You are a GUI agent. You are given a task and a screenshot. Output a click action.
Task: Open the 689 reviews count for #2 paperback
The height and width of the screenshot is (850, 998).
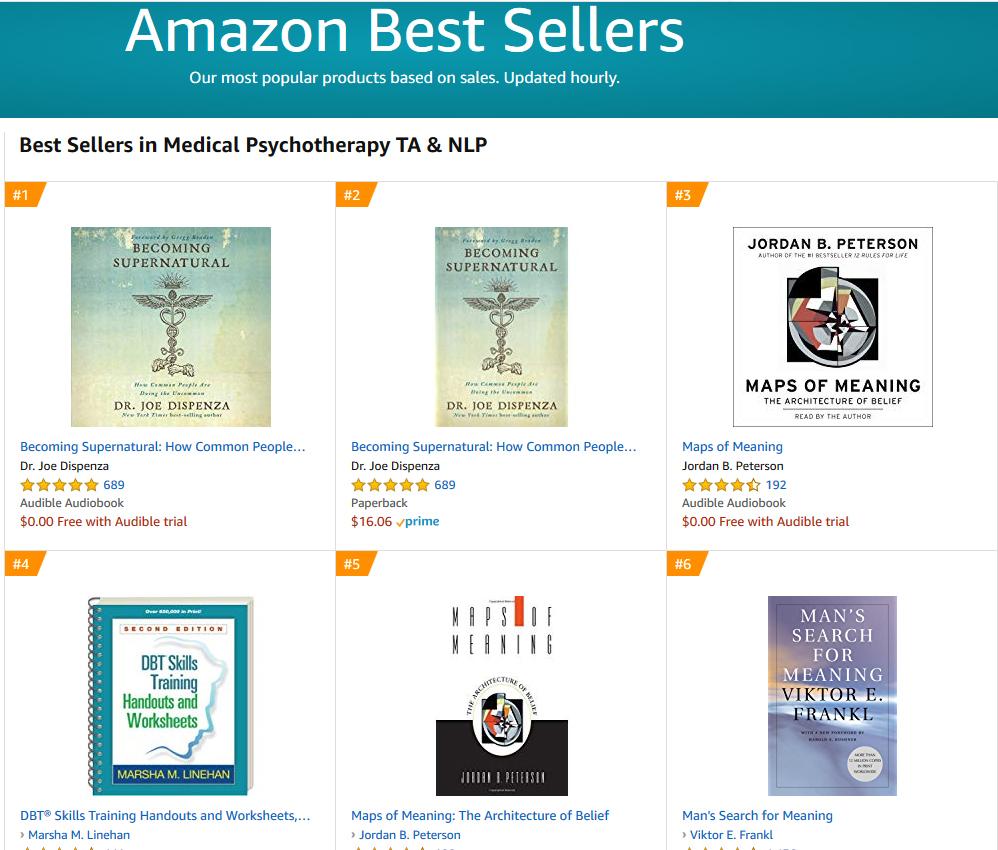tap(445, 485)
